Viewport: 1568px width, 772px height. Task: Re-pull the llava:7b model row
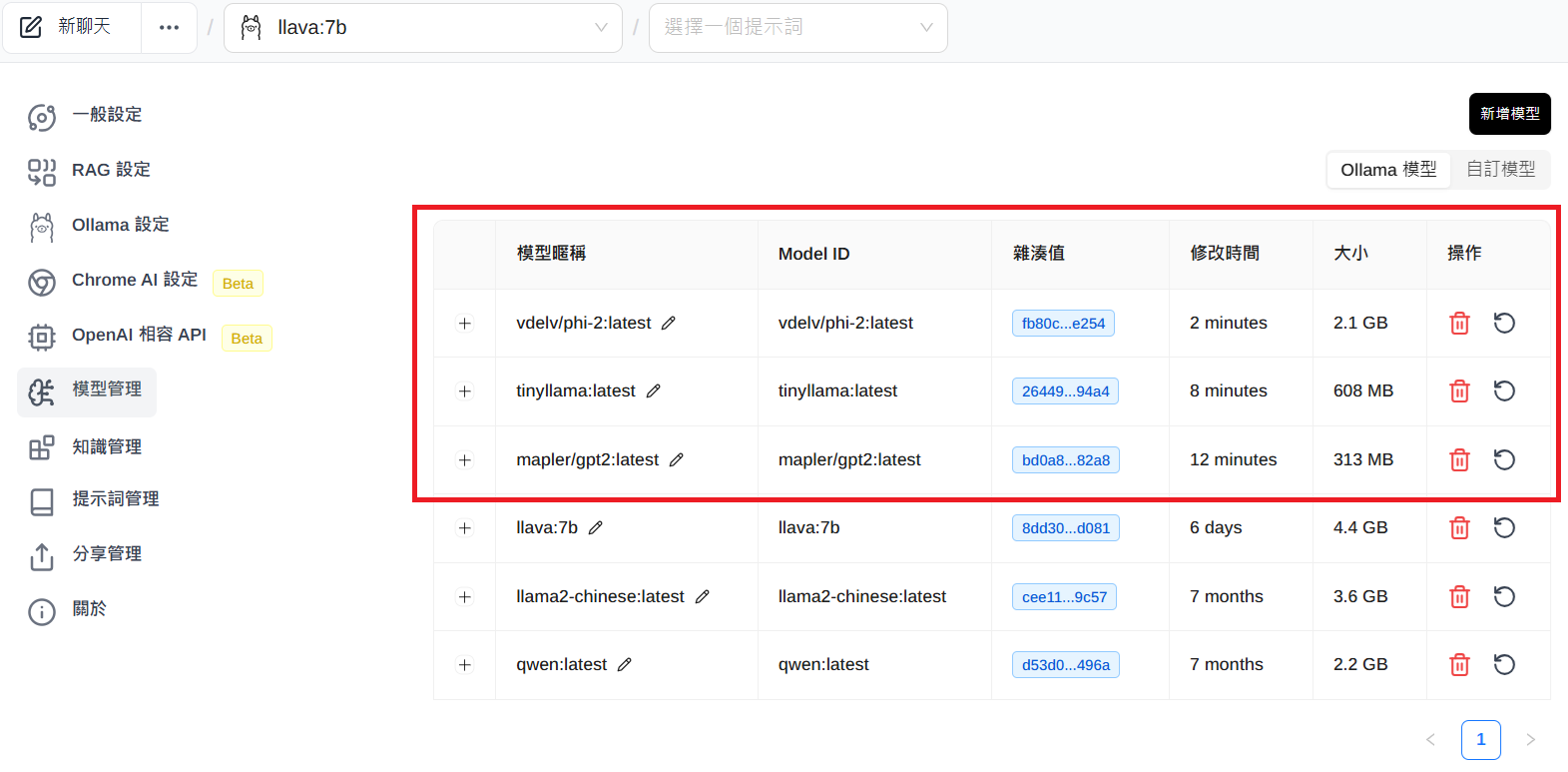point(1504,527)
